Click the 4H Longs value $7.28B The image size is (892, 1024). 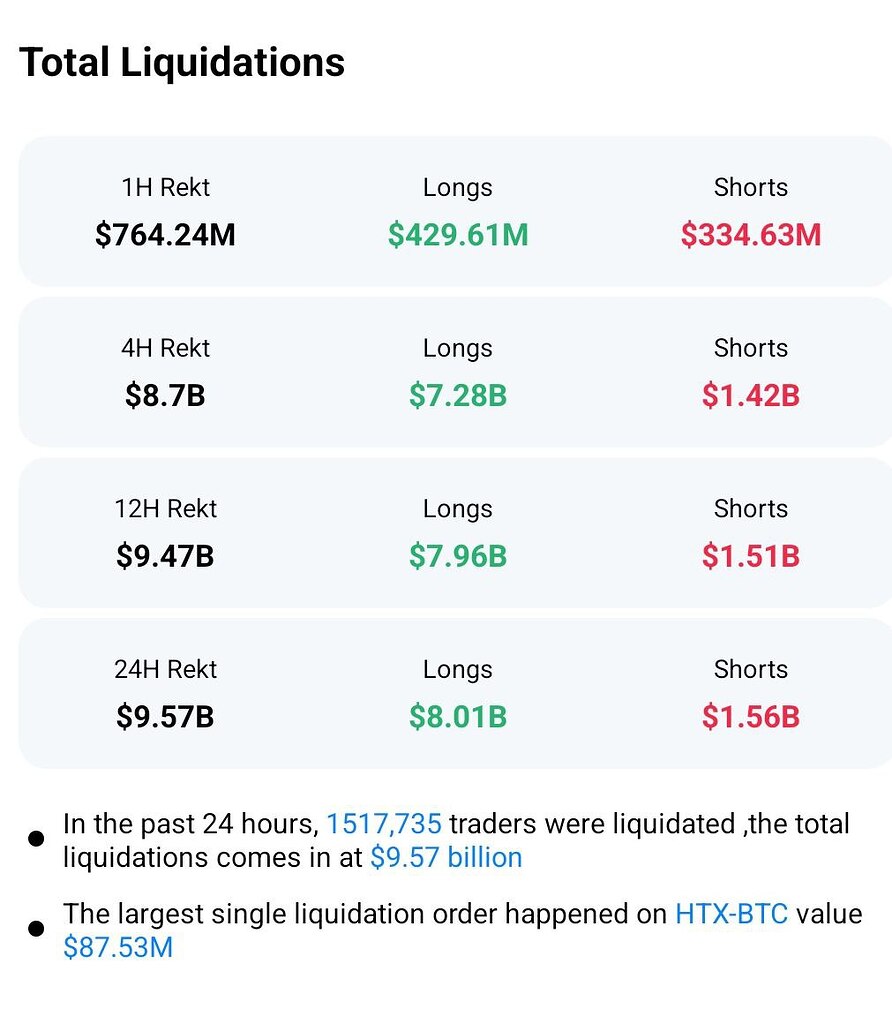pos(458,396)
